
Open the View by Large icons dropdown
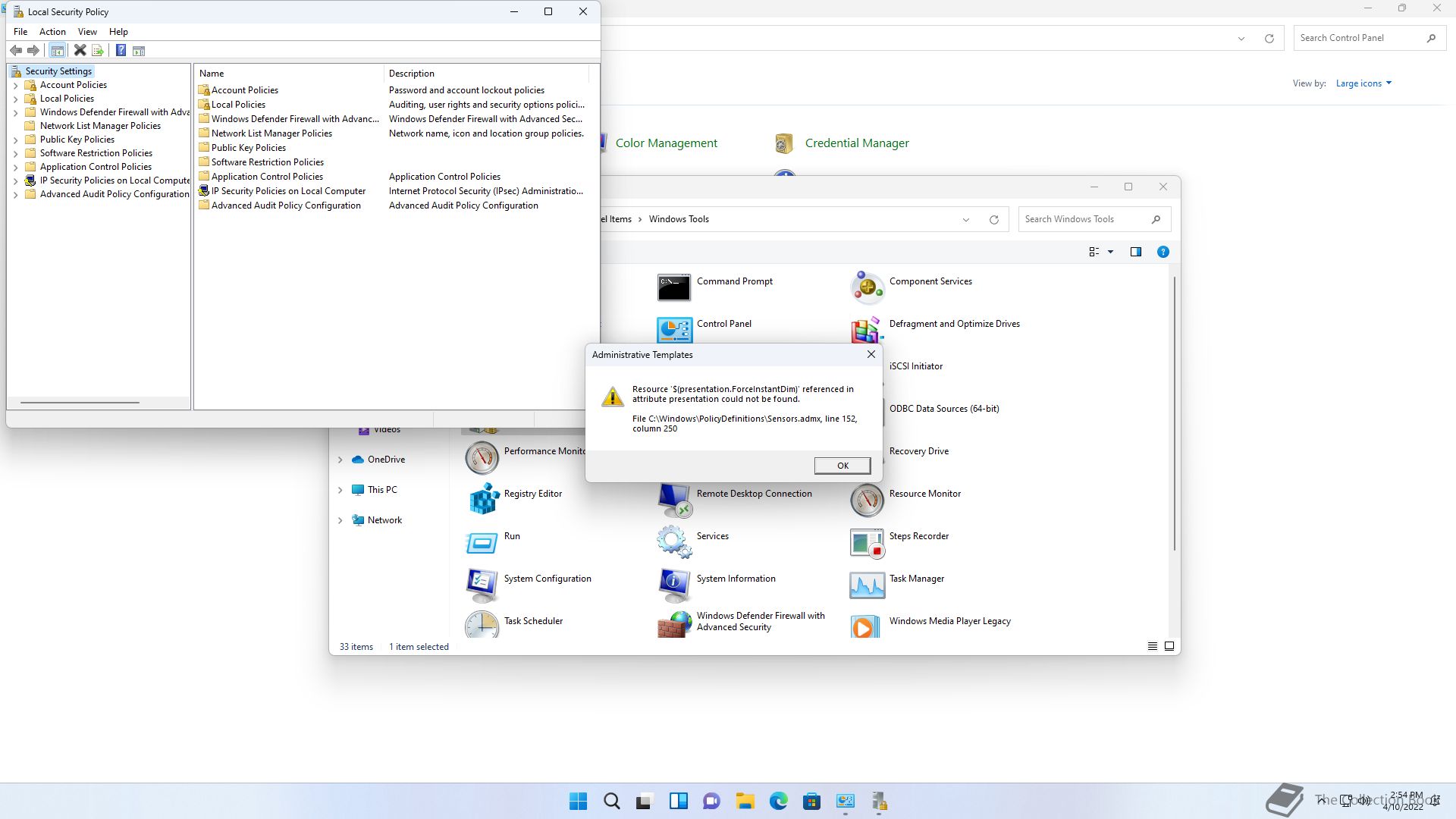click(1363, 83)
